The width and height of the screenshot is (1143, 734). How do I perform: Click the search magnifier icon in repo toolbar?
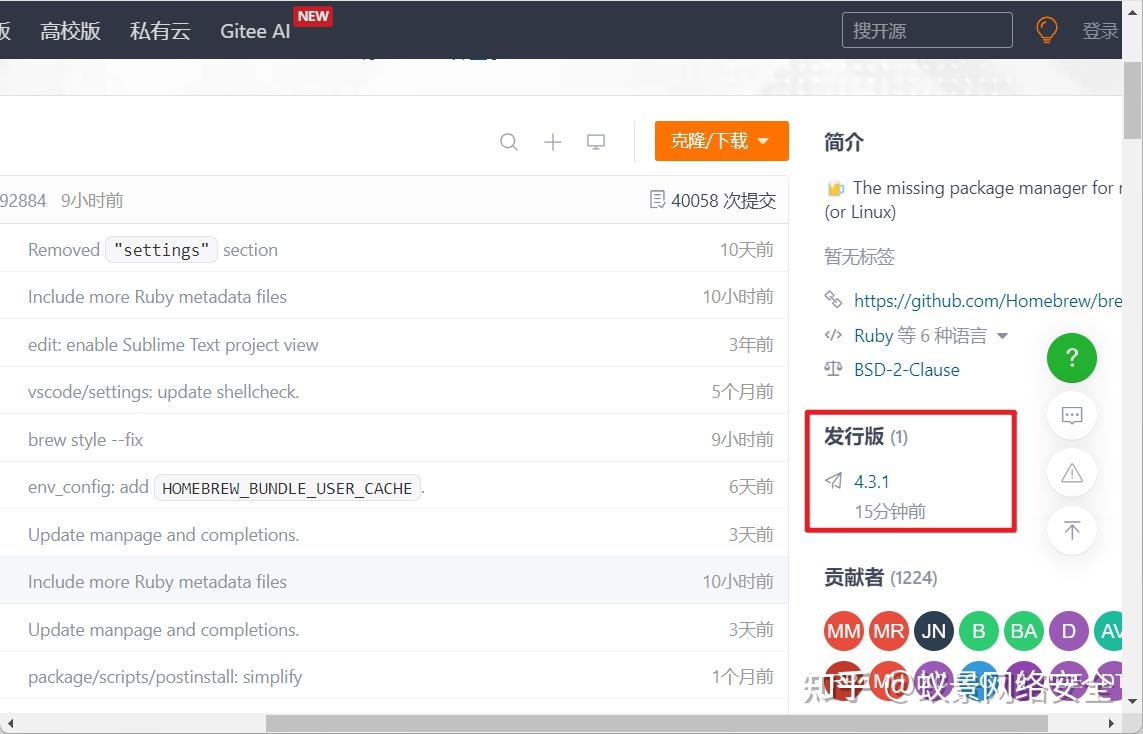509,141
